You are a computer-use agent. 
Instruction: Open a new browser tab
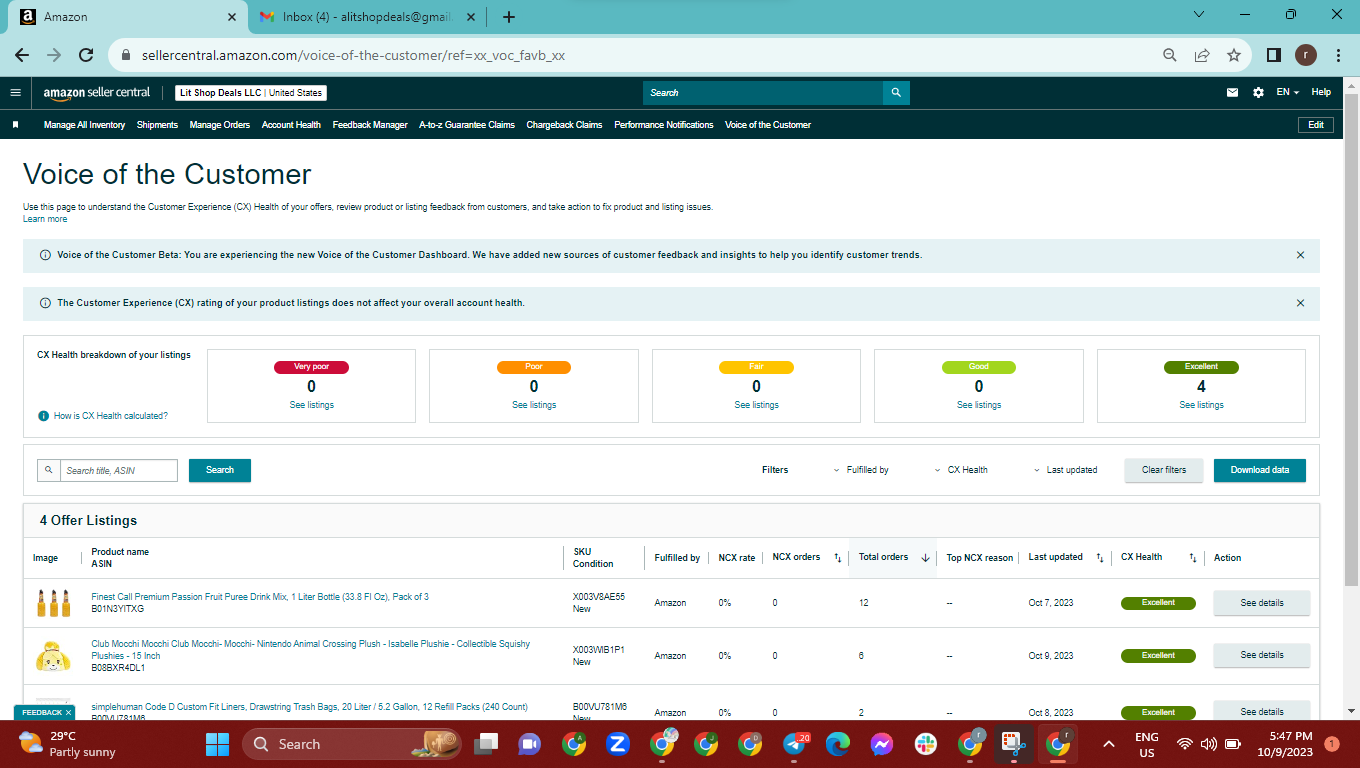(x=509, y=17)
